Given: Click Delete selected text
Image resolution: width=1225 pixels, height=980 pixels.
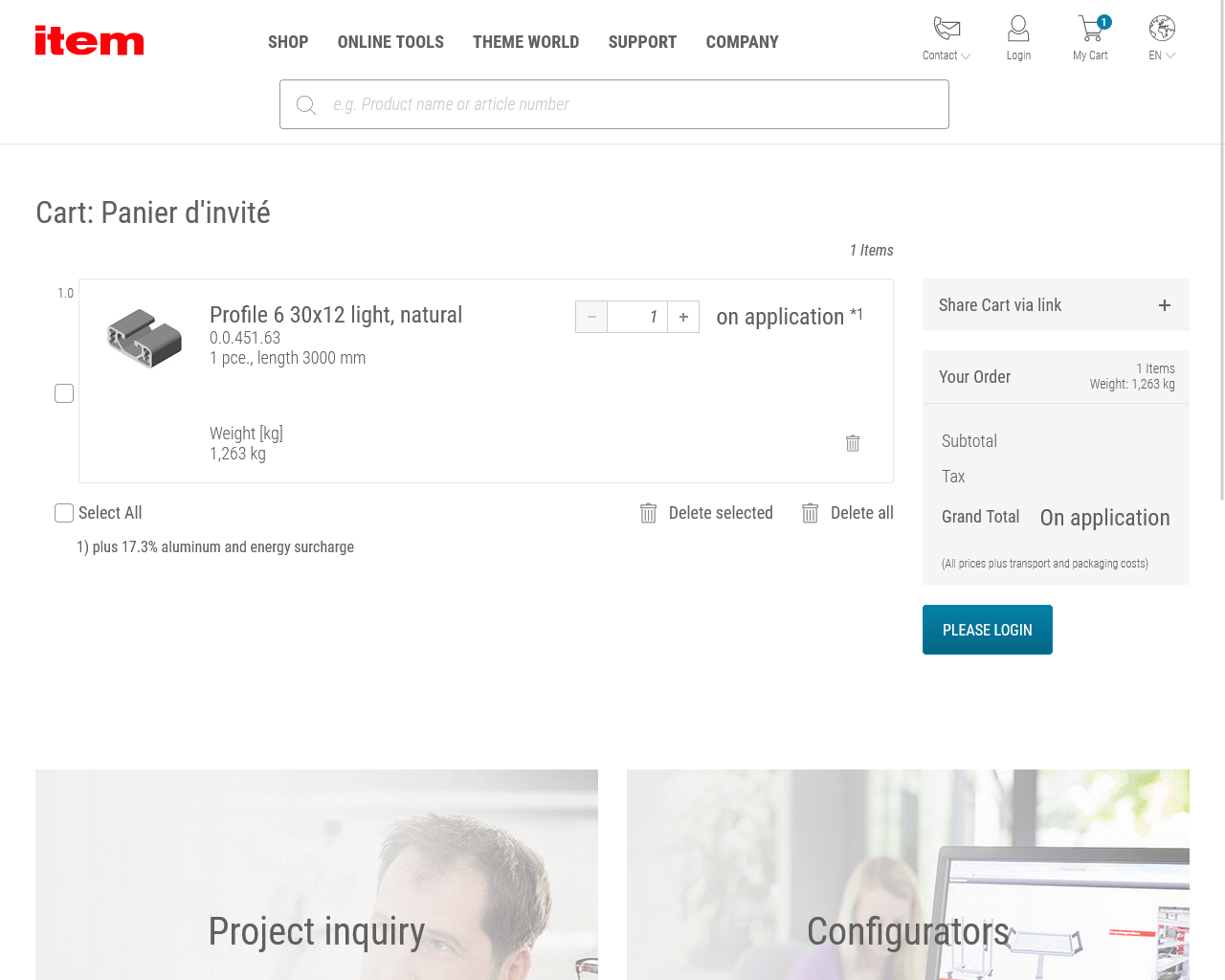Looking at the screenshot, I should [x=721, y=513].
